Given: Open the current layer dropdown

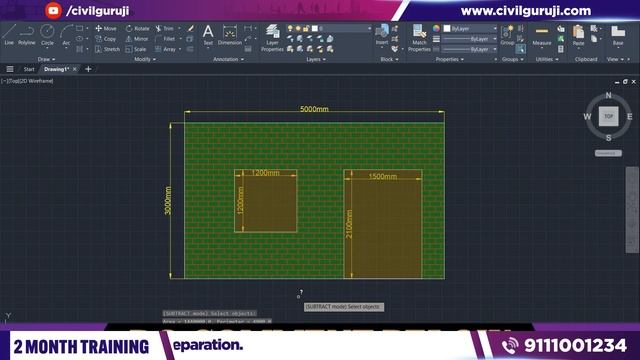Looking at the screenshot, I should (329, 28).
